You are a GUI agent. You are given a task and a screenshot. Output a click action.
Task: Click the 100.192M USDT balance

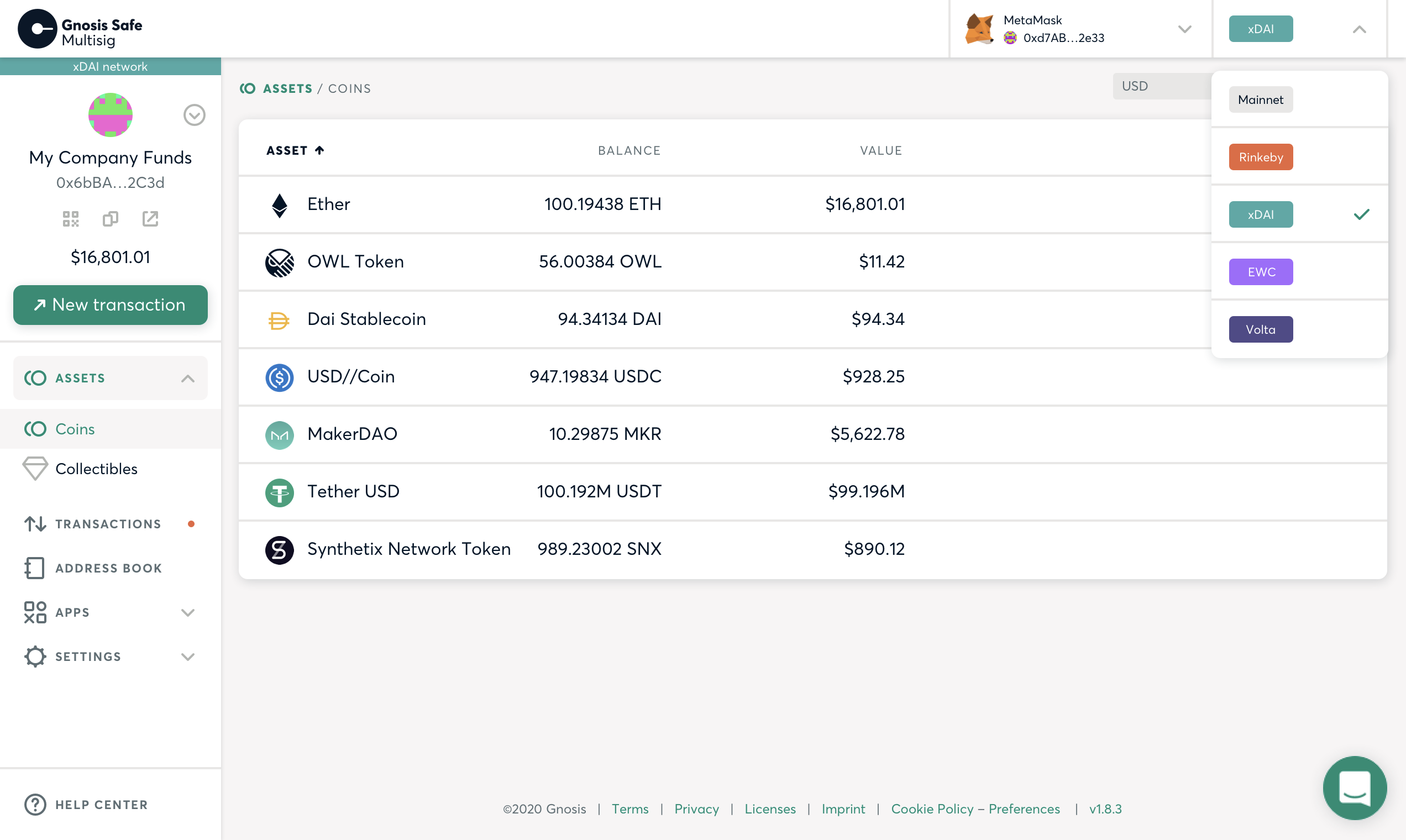[599, 491]
